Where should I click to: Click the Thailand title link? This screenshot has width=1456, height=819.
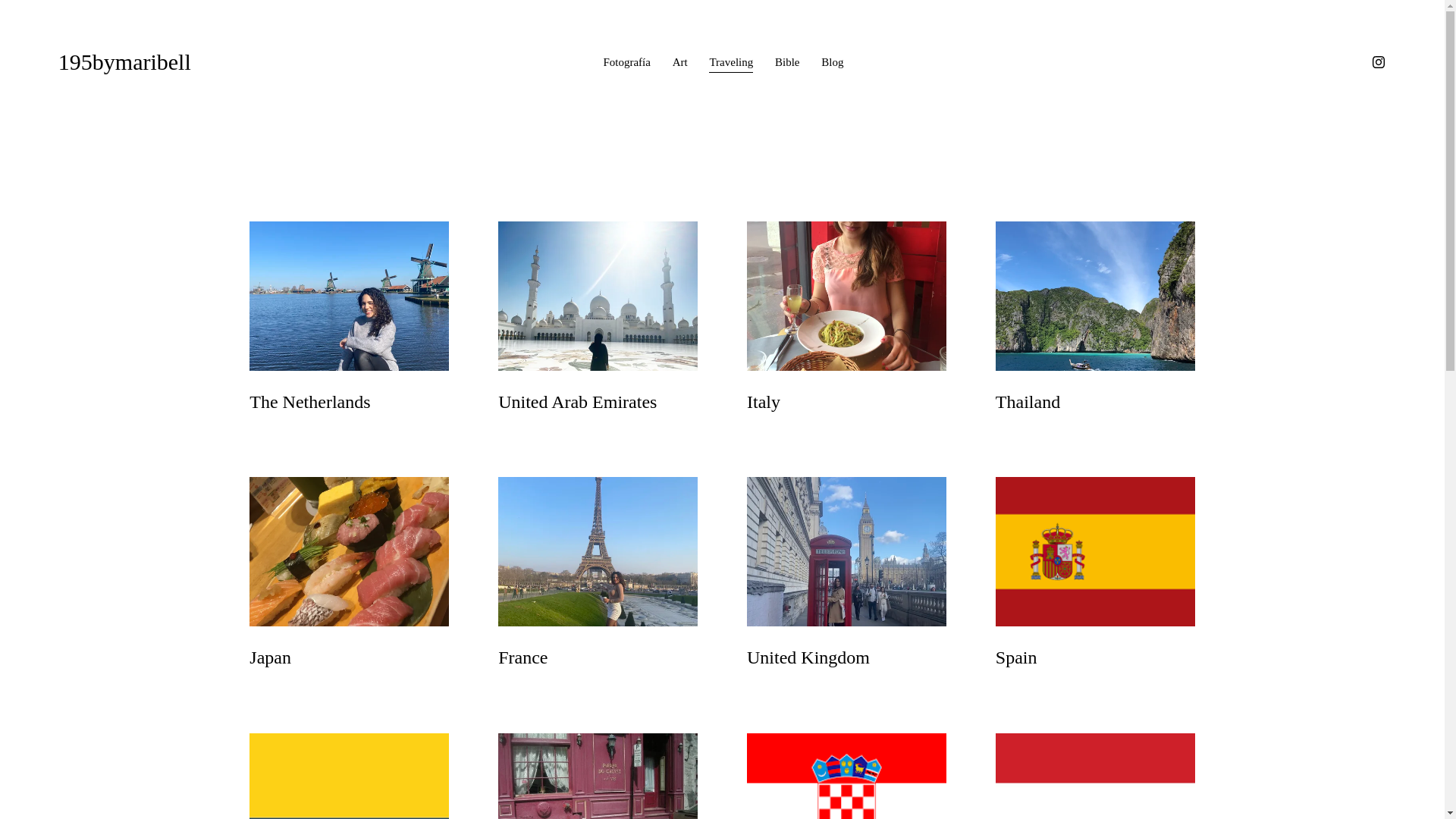coord(1028,402)
